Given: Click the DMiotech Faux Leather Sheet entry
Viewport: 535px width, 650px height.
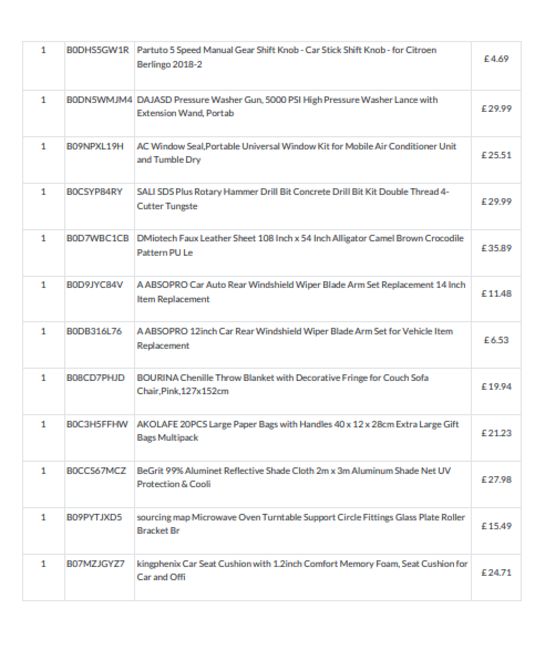Looking at the screenshot, I should [300, 245].
